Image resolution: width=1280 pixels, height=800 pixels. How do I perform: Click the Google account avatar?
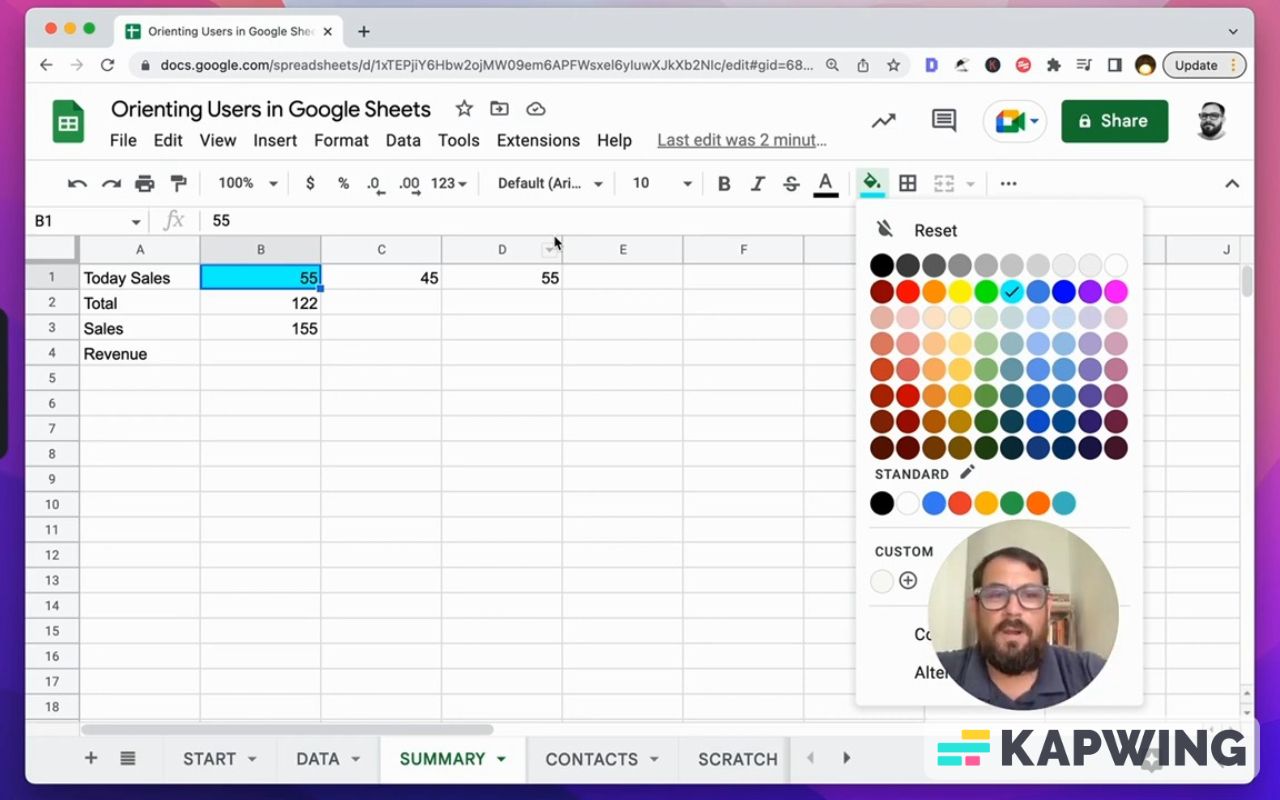pos(1211,121)
